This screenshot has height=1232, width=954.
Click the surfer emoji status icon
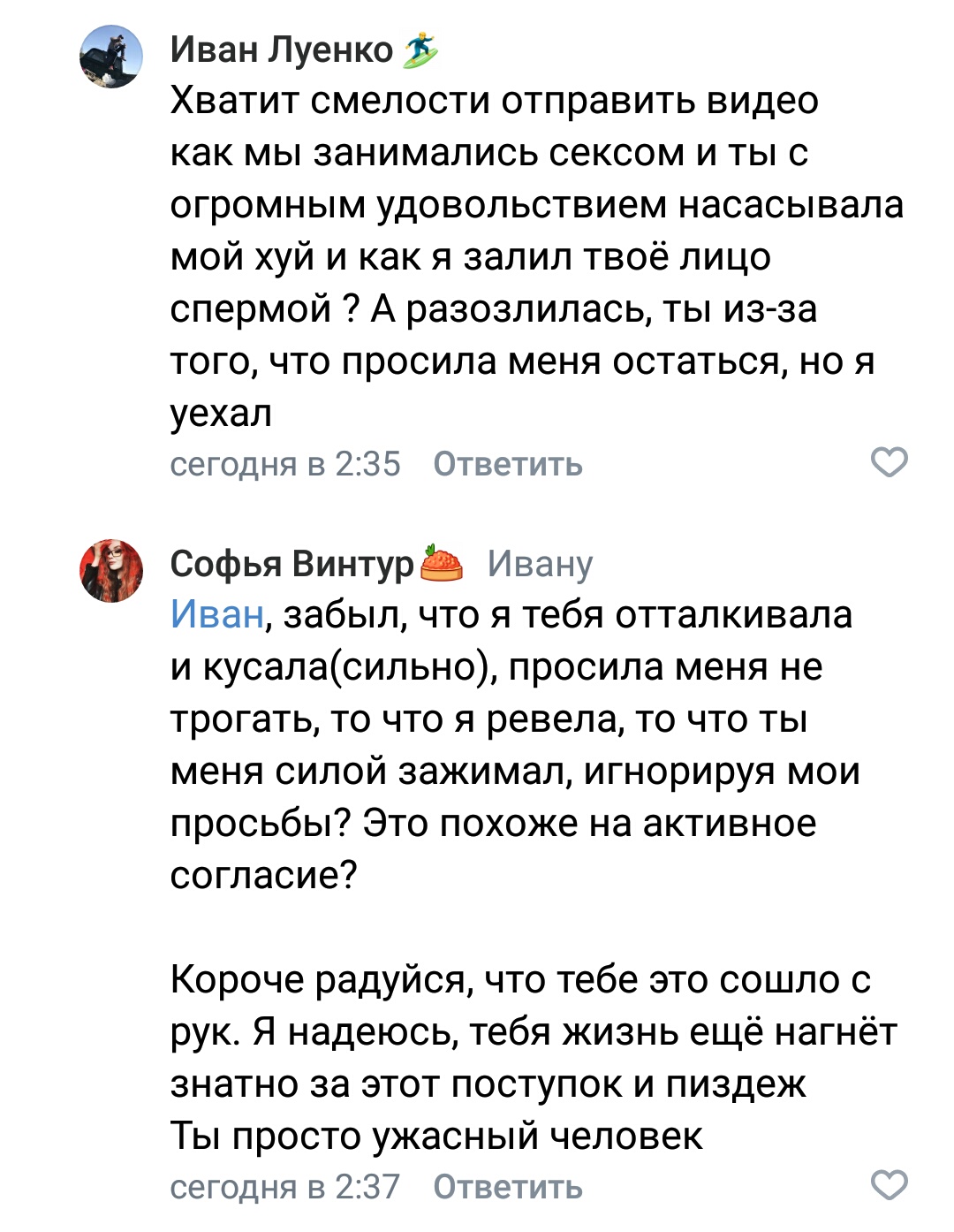click(x=420, y=50)
